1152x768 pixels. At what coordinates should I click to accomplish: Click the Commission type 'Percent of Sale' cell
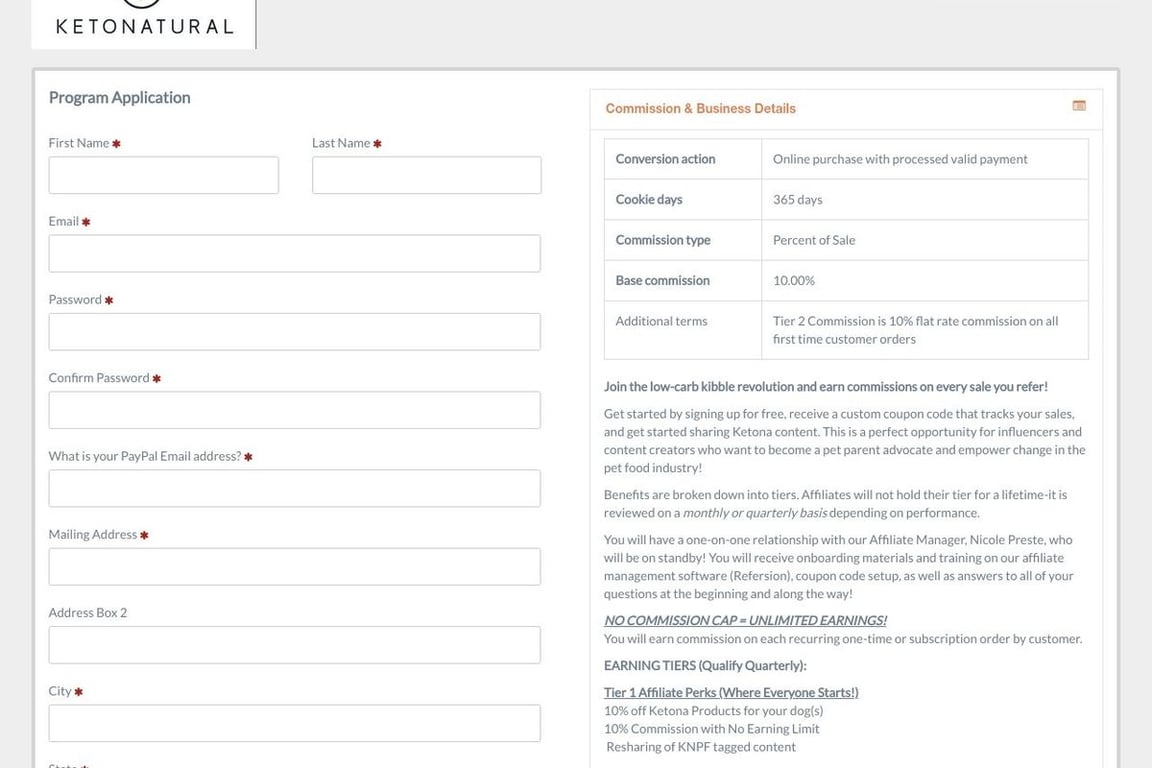click(x=814, y=240)
